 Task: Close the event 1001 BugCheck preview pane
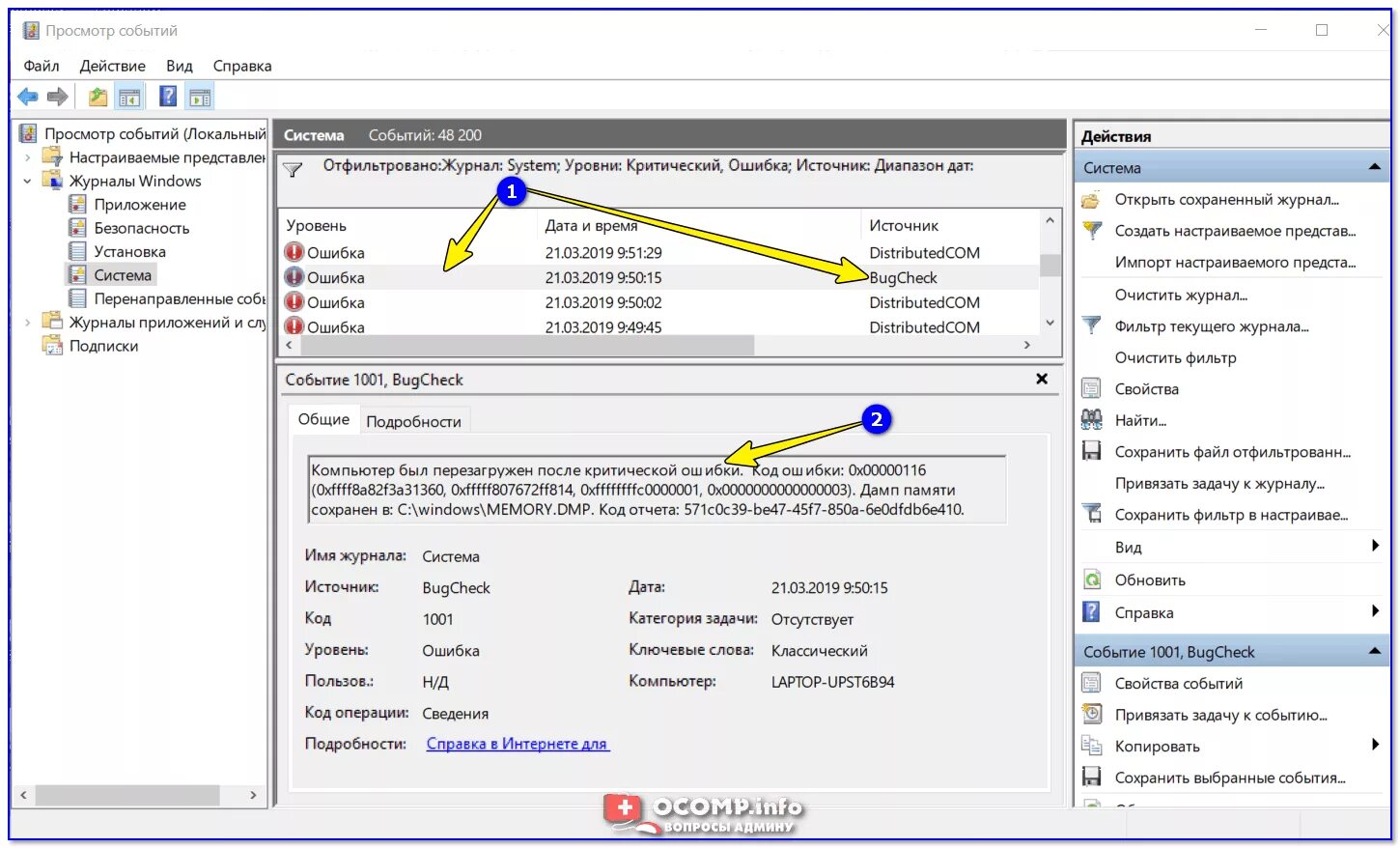[1042, 379]
